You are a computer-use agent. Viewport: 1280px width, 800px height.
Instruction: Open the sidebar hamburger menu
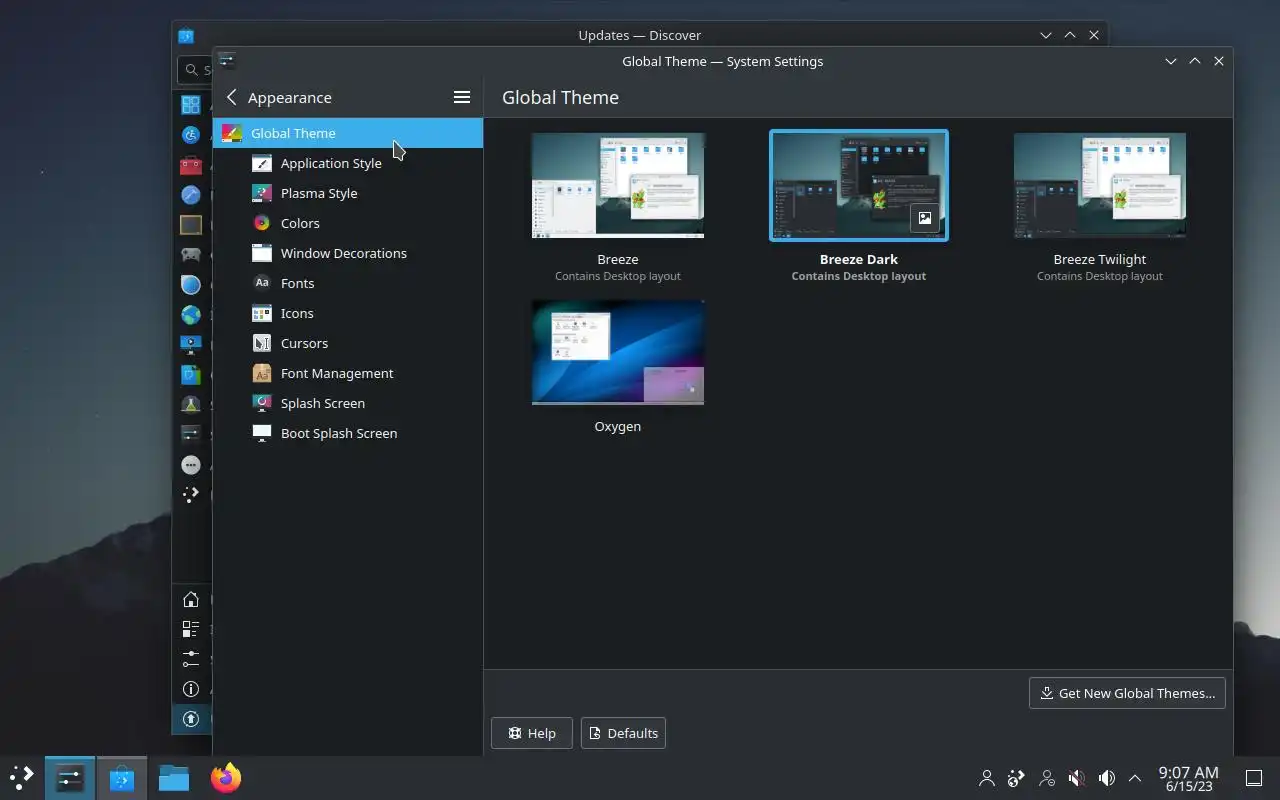coord(462,97)
